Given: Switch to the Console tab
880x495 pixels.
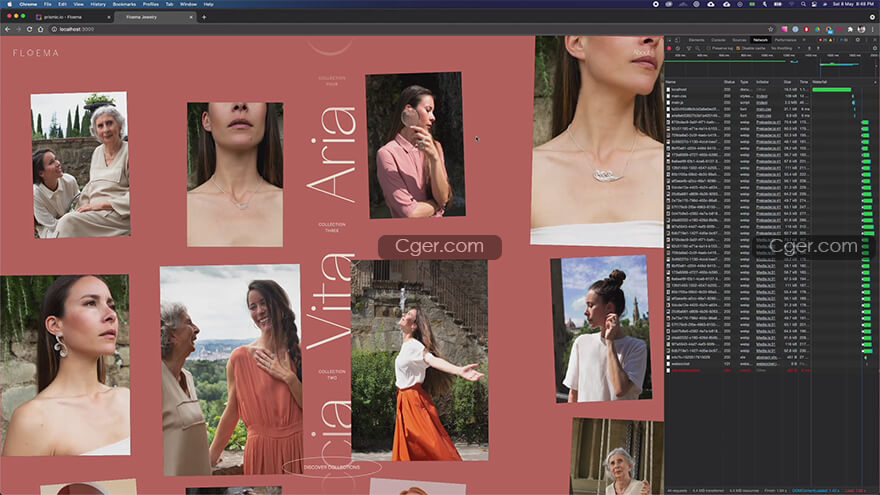Looking at the screenshot, I should pos(718,40).
